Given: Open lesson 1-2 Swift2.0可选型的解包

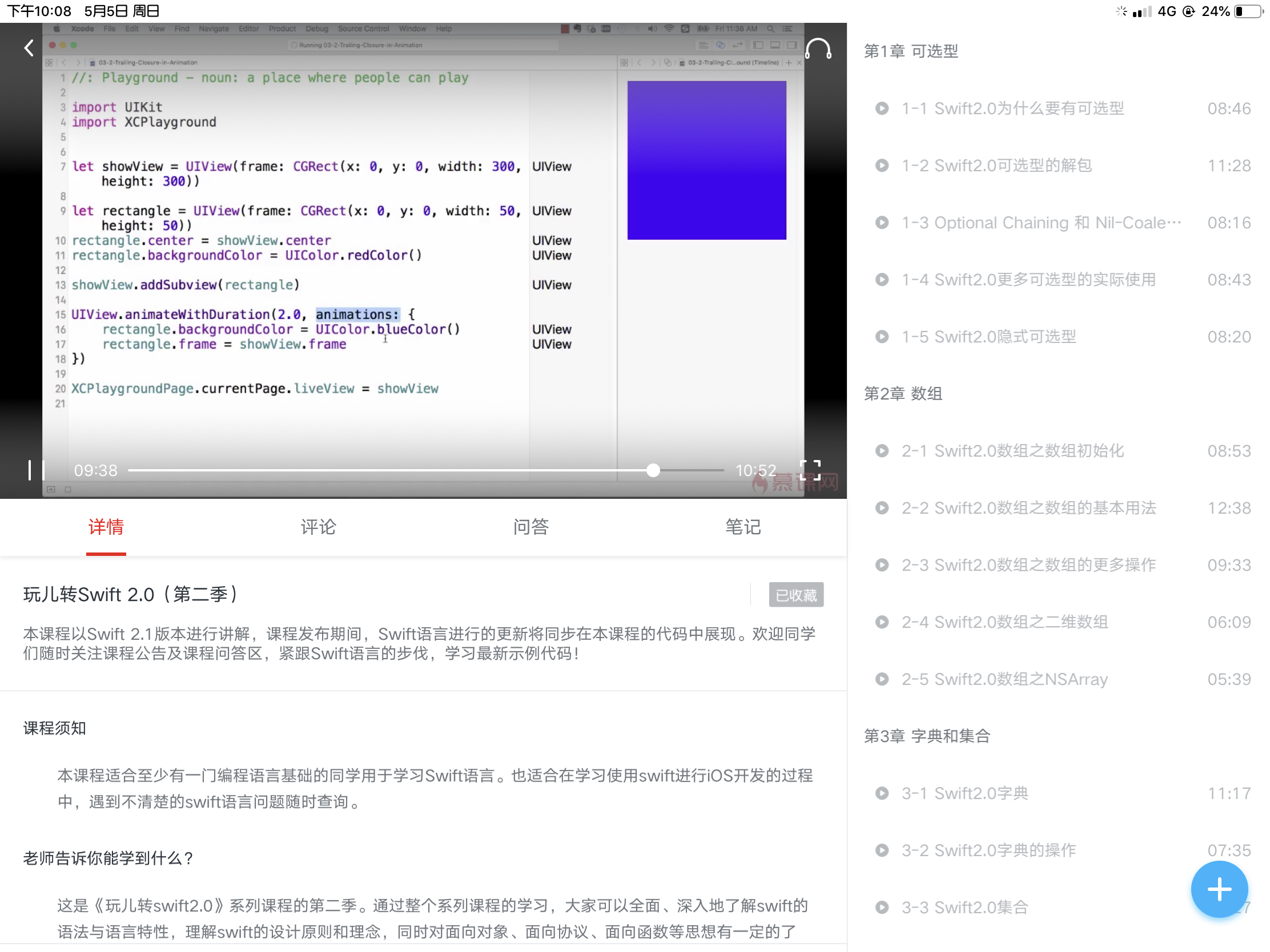Looking at the screenshot, I should tap(996, 166).
